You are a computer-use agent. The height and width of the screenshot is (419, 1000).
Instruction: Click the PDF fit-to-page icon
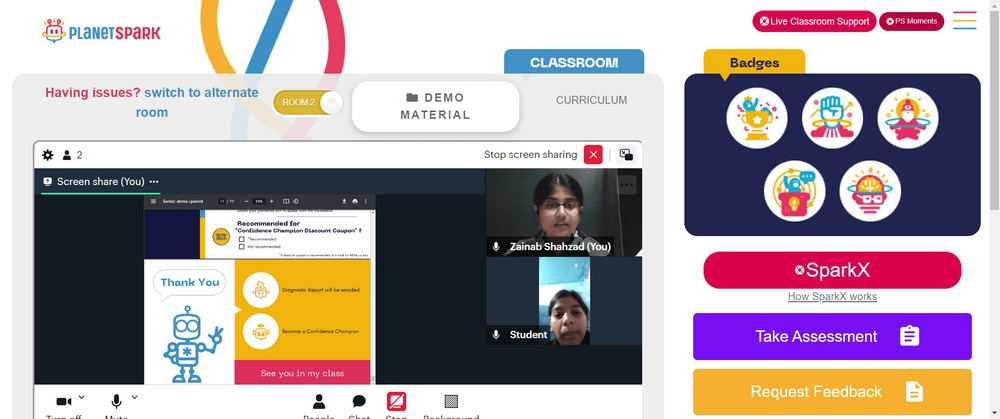click(x=286, y=201)
